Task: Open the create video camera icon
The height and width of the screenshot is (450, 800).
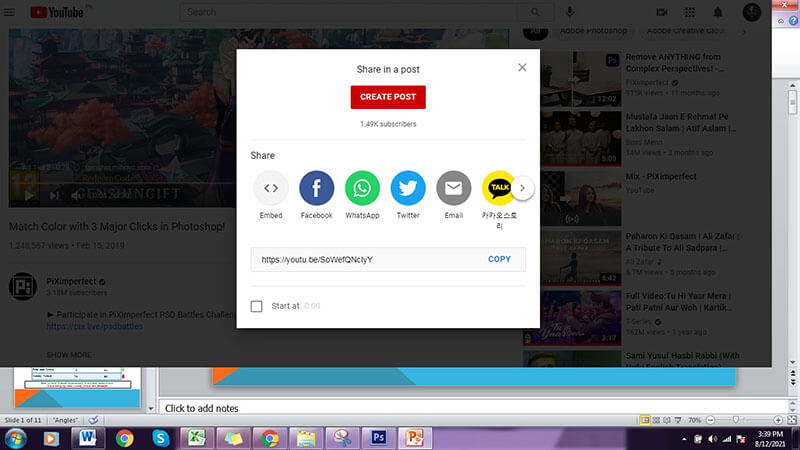Action: tap(662, 12)
